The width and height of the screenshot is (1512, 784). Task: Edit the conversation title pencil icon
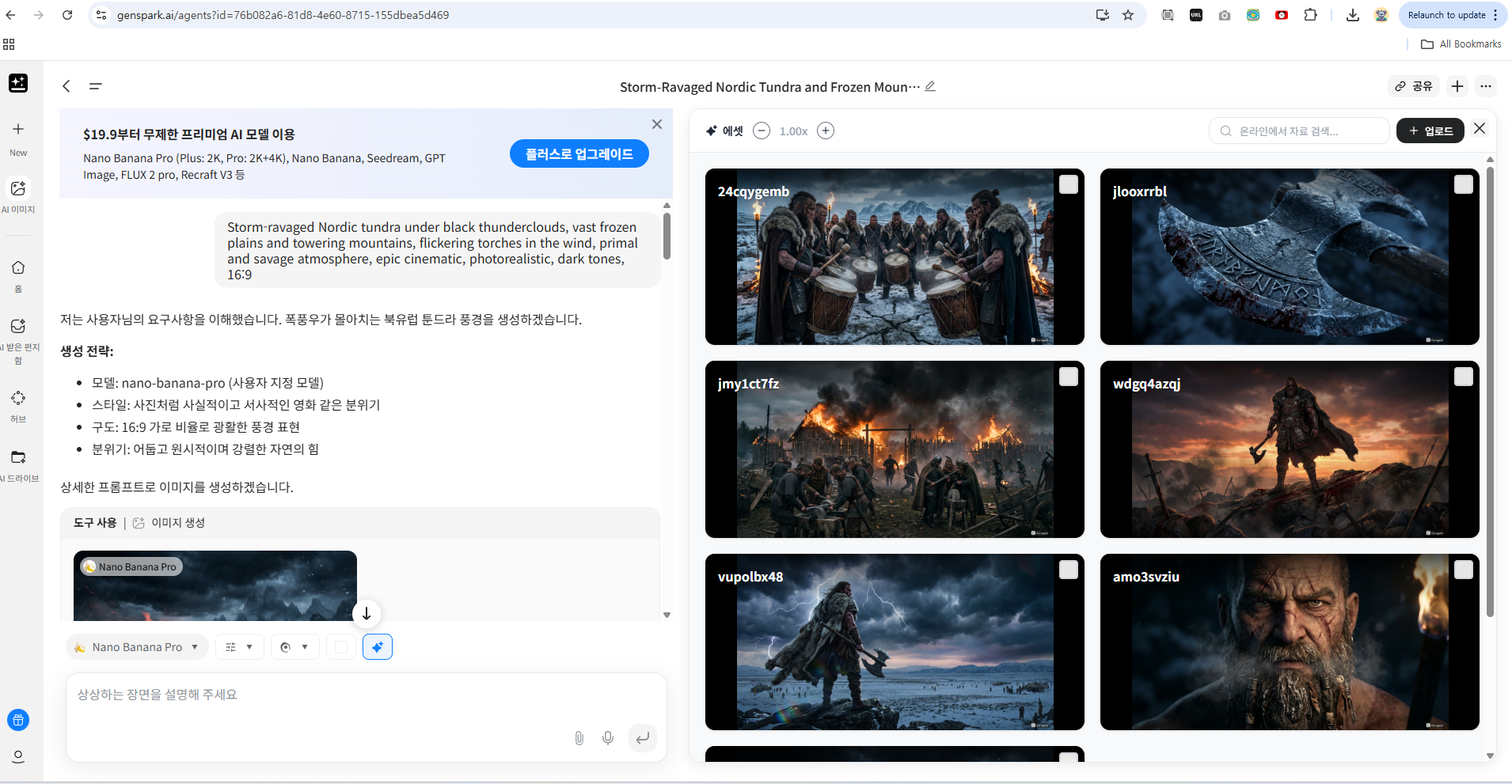pyautogui.click(x=930, y=86)
